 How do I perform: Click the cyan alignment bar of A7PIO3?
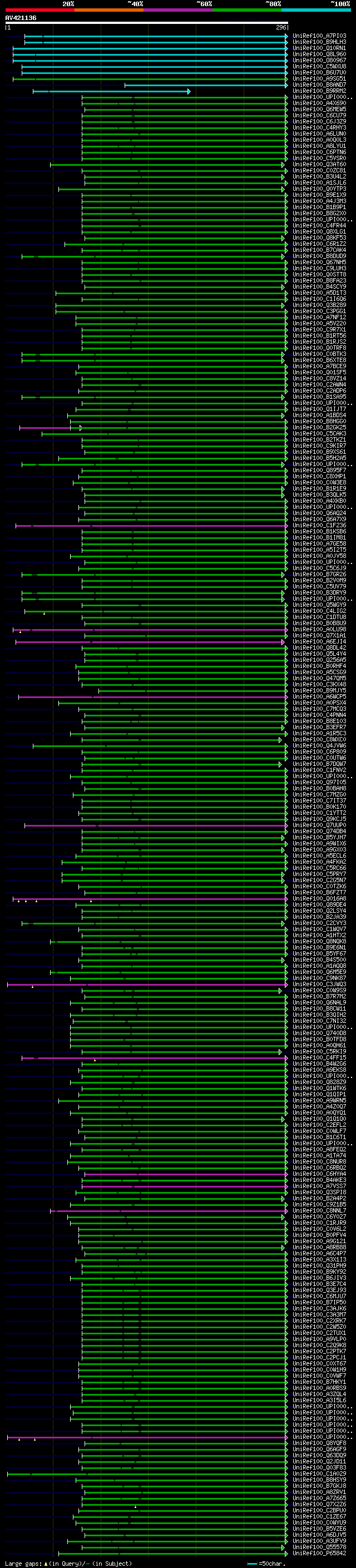click(x=156, y=36)
